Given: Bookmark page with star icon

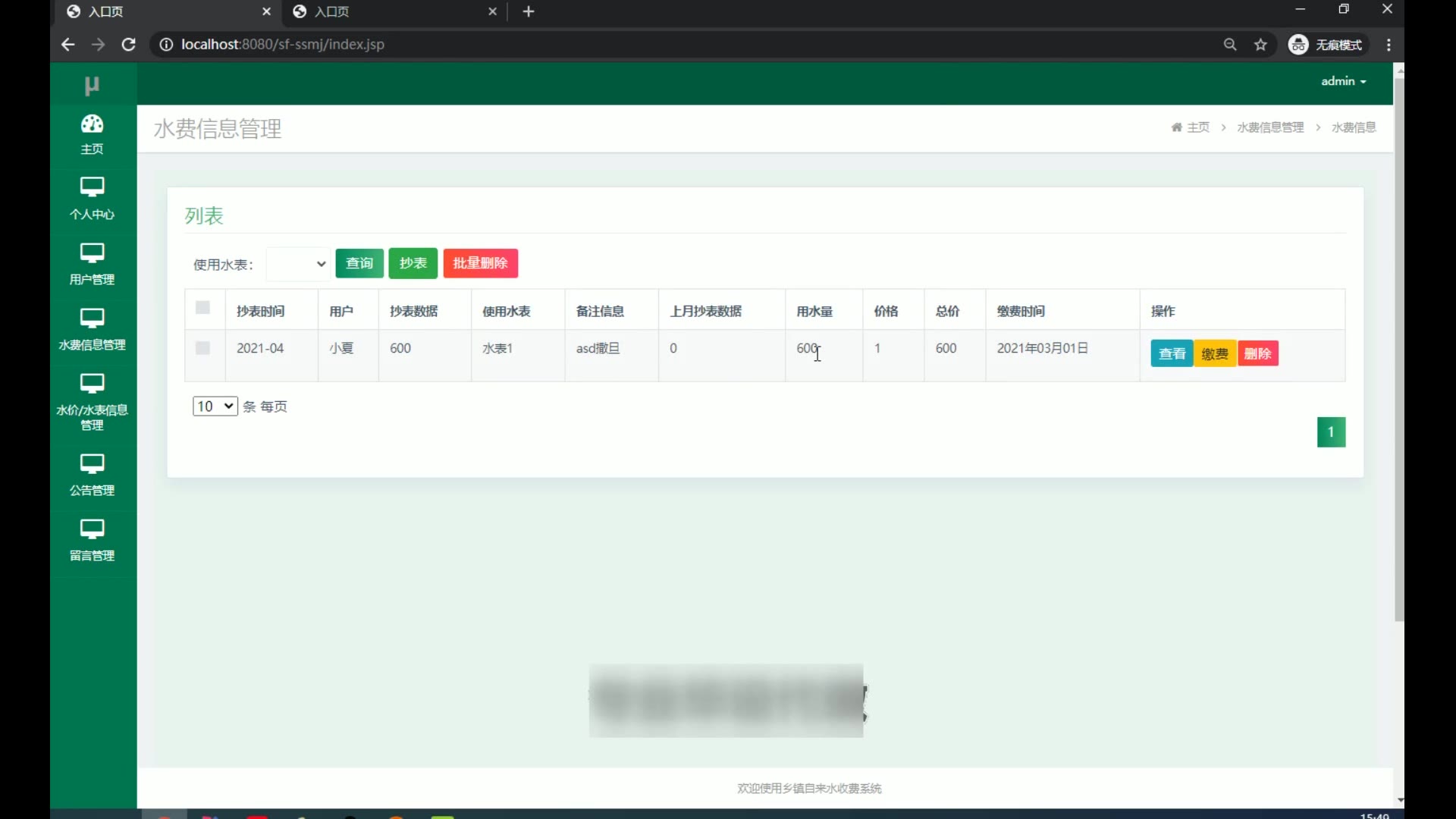Looking at the screenshot, I should click(x=1260, y=45).
